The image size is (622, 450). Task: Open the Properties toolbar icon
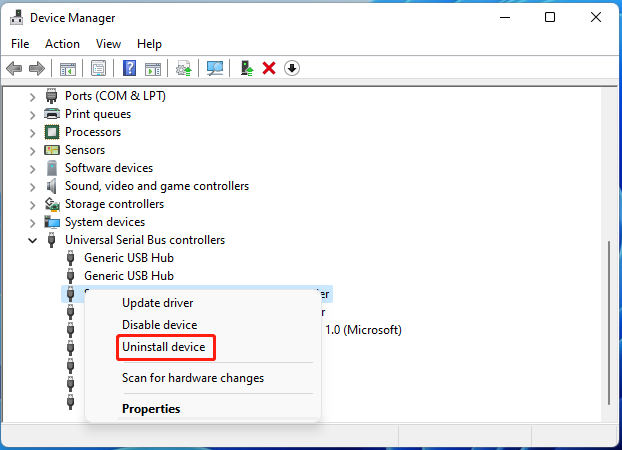click(98, 68)
